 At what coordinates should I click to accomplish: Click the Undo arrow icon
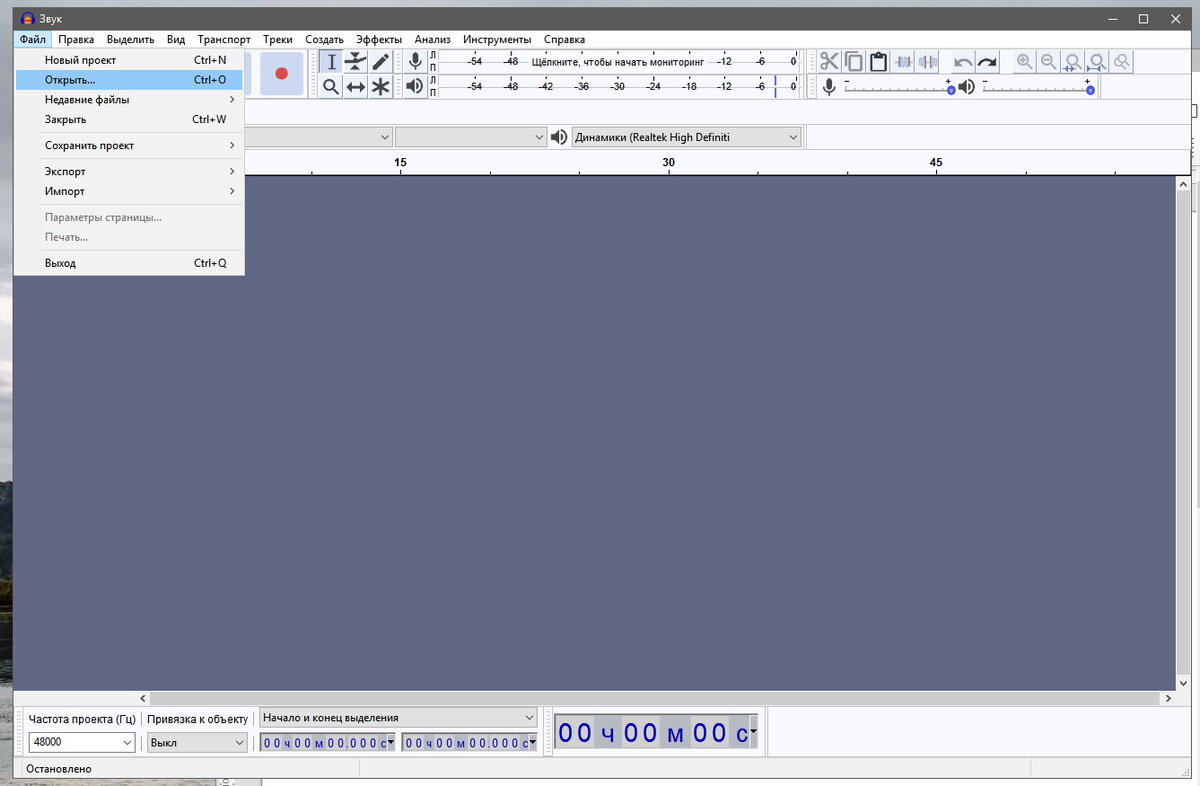tap(962, 61)
